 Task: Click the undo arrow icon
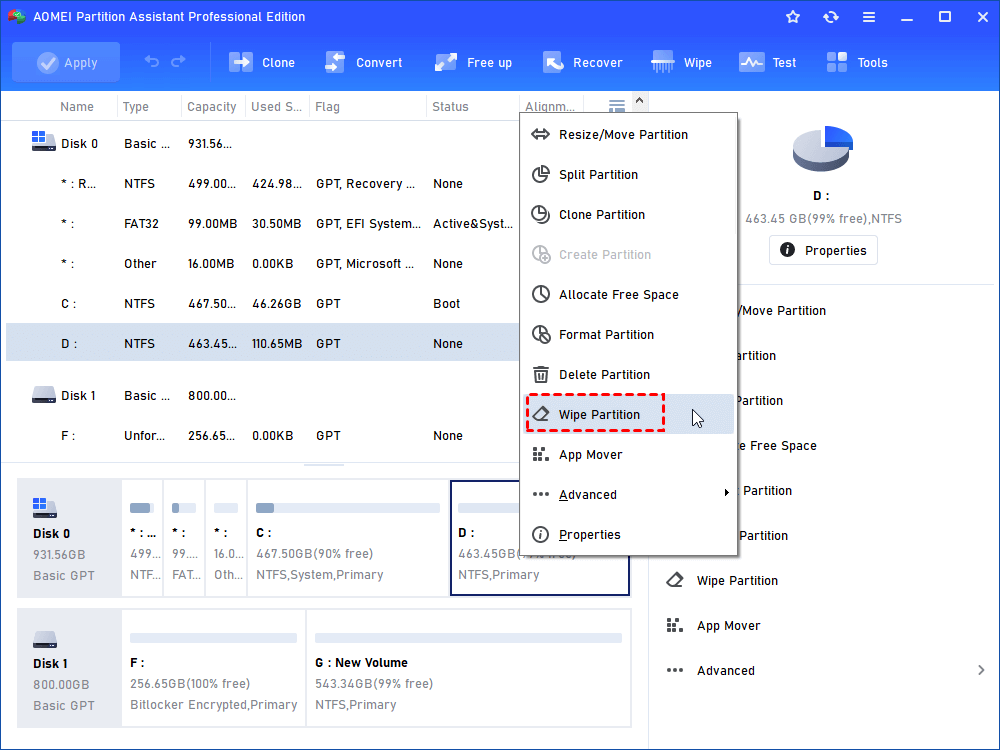coord(152,62)
